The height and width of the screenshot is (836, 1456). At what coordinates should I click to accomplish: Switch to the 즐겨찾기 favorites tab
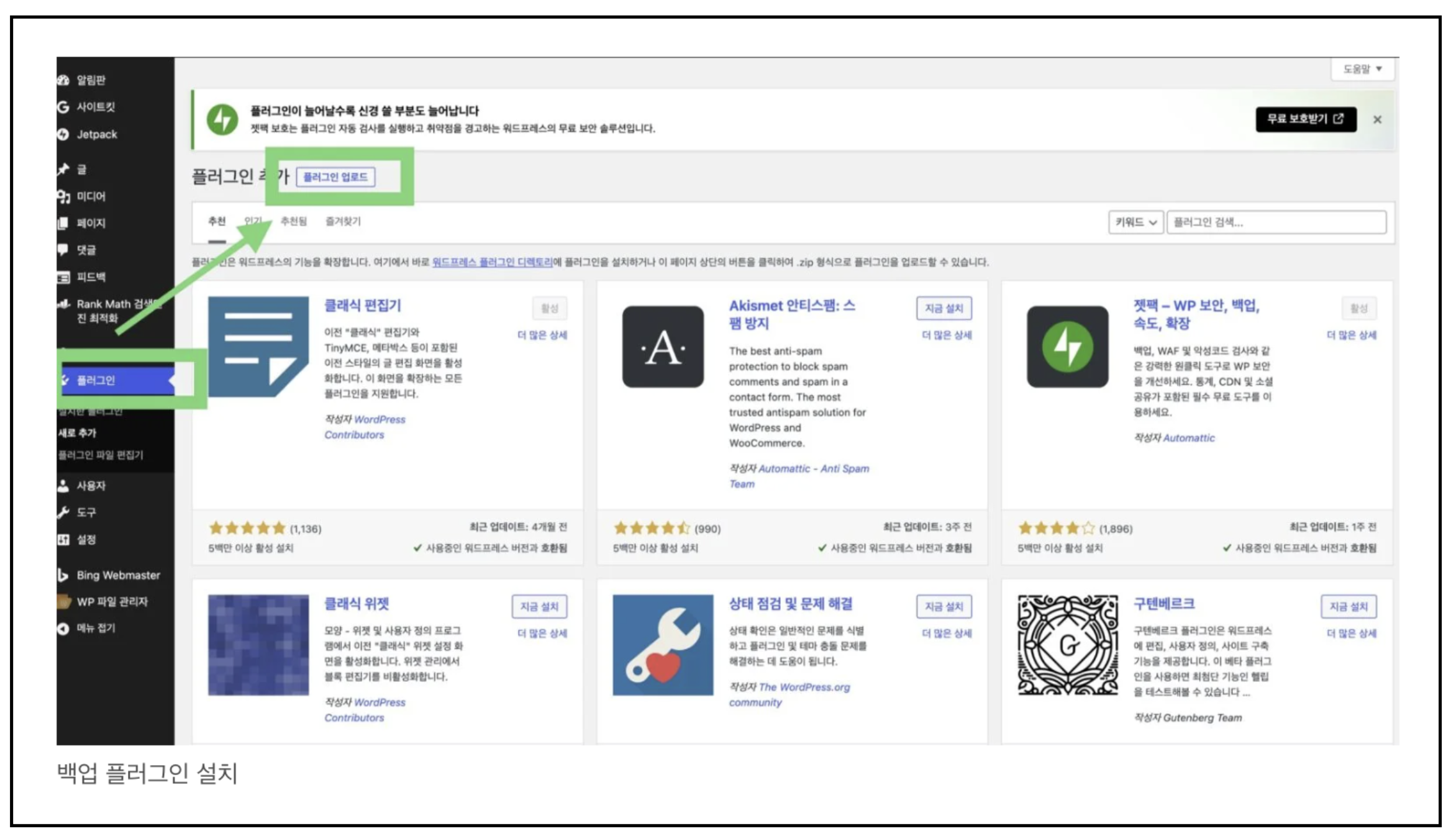[343, 221]
